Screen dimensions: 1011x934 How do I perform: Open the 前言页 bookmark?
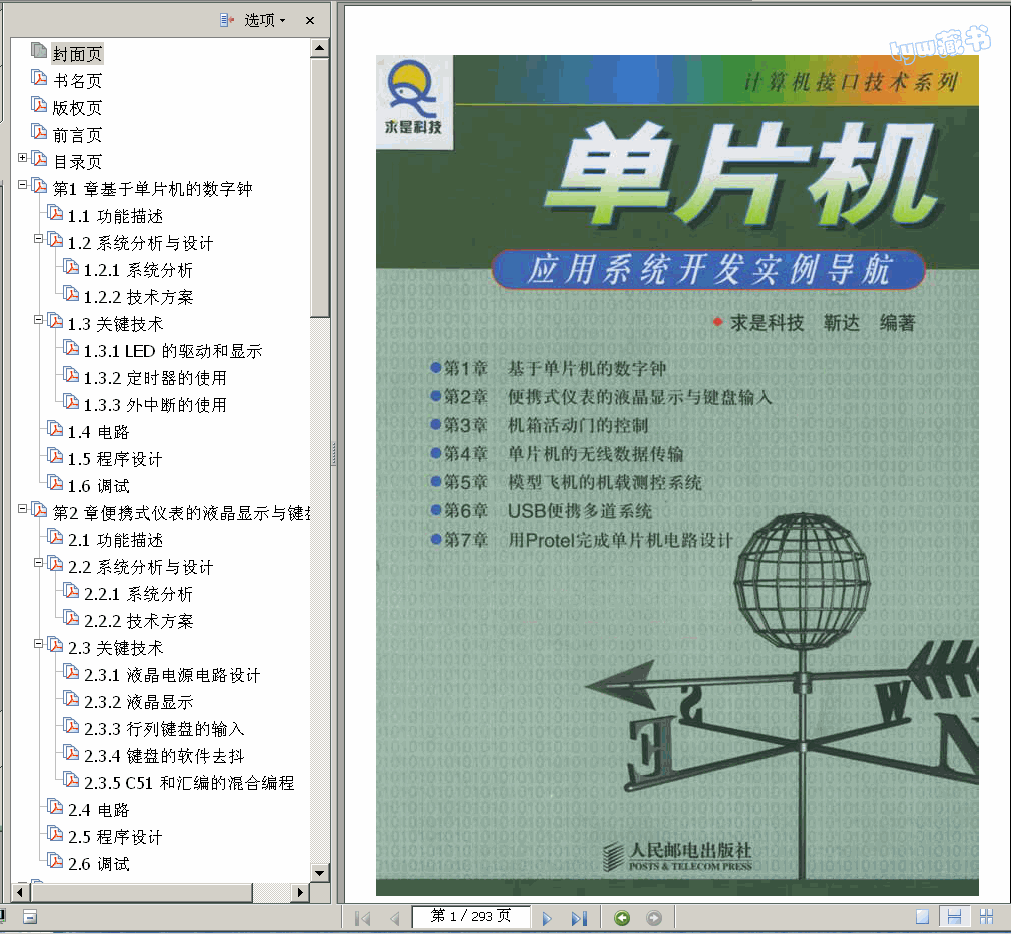(77, 135)
